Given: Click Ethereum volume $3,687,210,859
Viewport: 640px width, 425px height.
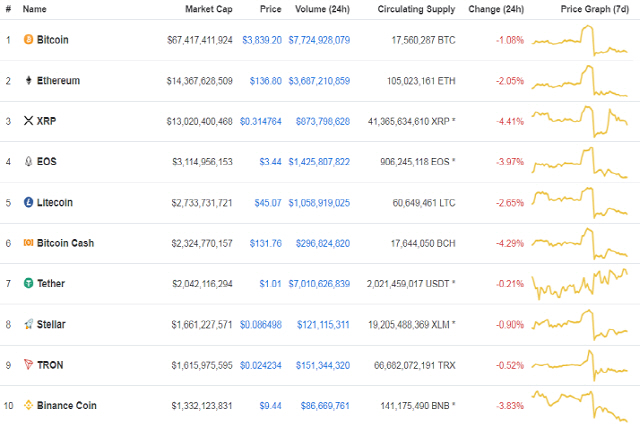Looking at the screenshot, I should click(319, 81).
